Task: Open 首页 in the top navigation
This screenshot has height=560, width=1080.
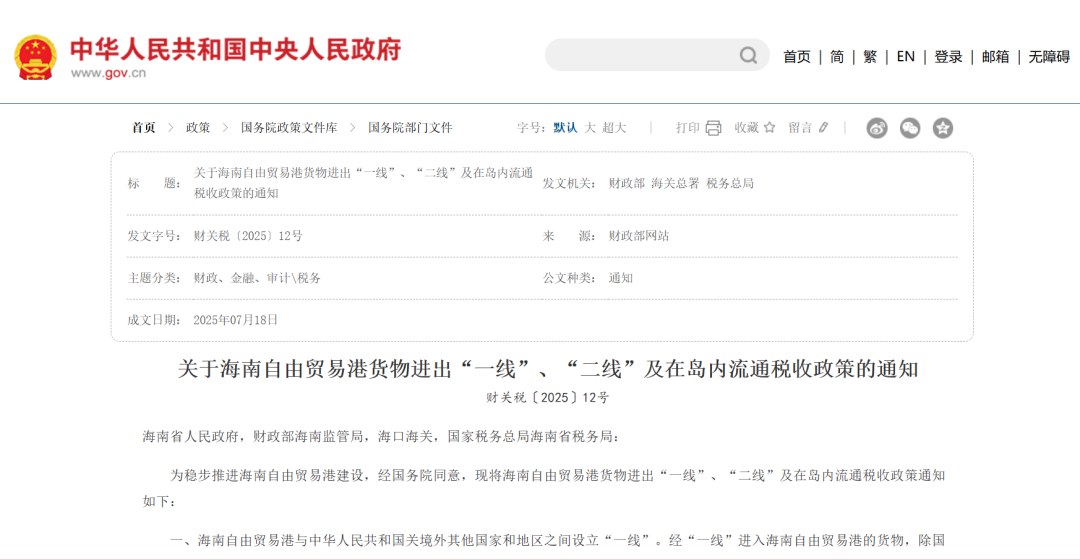Action: pyautogui.click(x=797, y=57)
